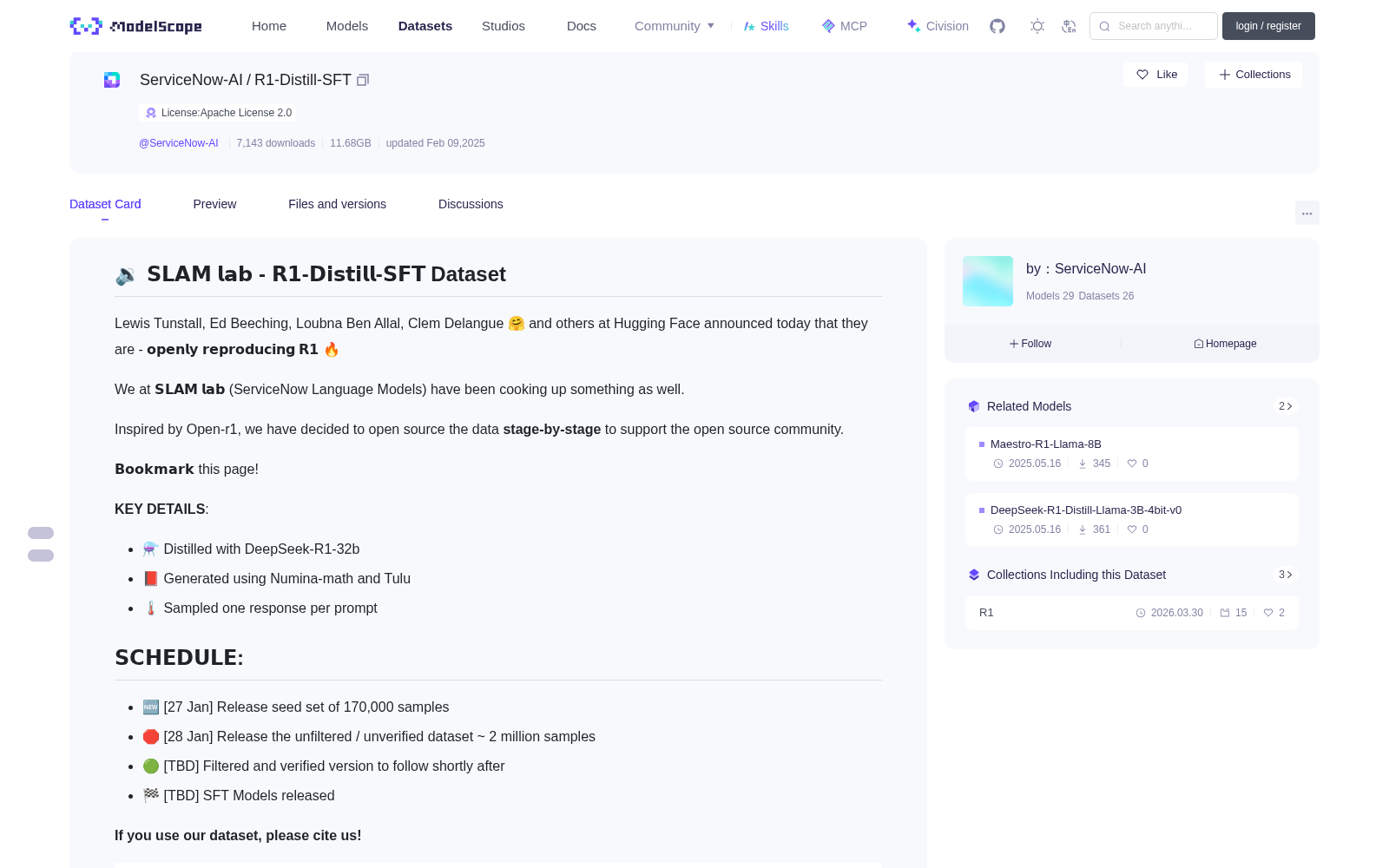The width and height of the screenshot is (1389, 868).
Task: Switch language with the translate icon
Action: (x=1070, y=26)
